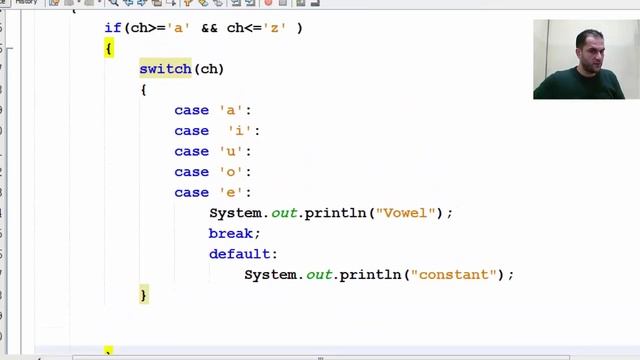
Task: Click the && operator in the condition
Action: [x=209, y=28]
